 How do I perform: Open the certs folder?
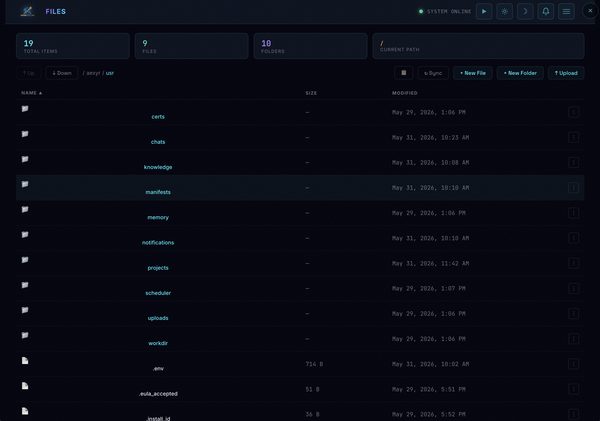[x=158, y=117]
